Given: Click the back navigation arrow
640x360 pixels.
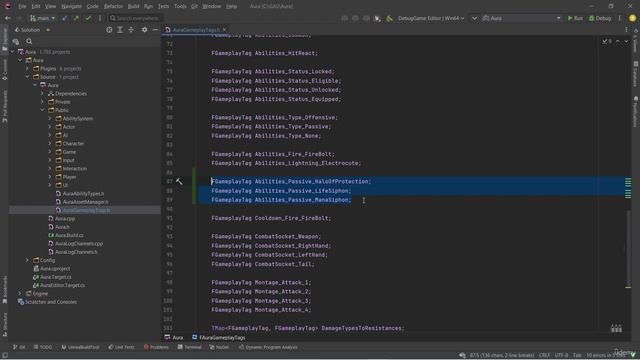Looking at the screenshot, I should (8, 18).
